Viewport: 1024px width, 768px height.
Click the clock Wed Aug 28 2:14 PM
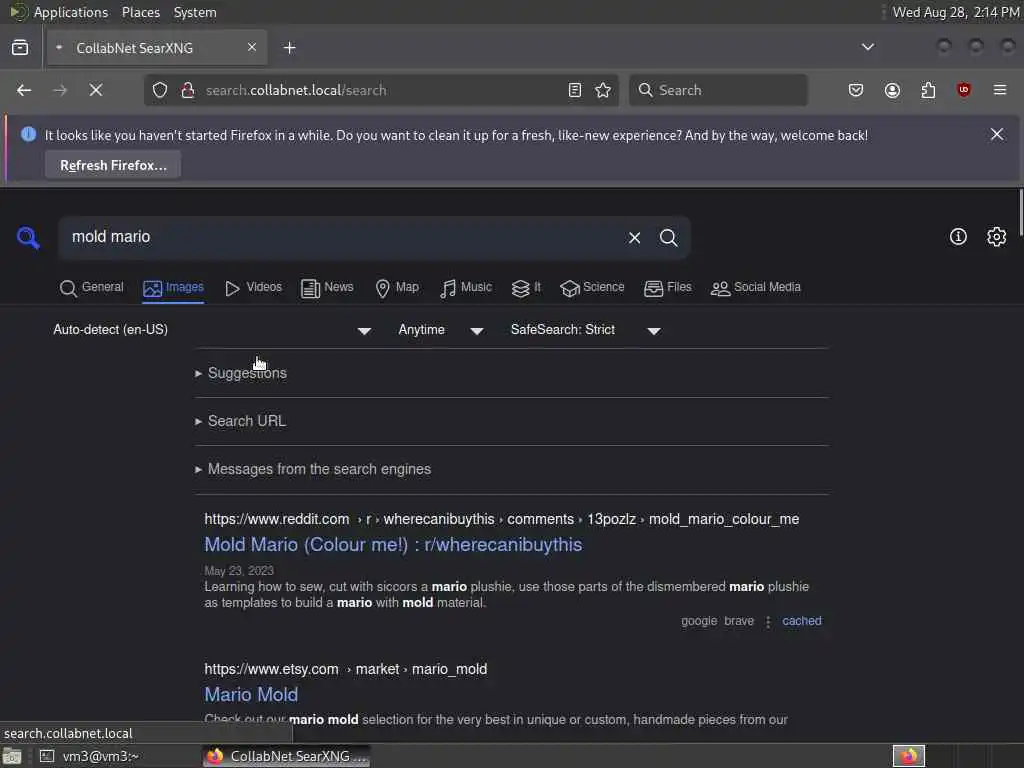pos(956,12)
